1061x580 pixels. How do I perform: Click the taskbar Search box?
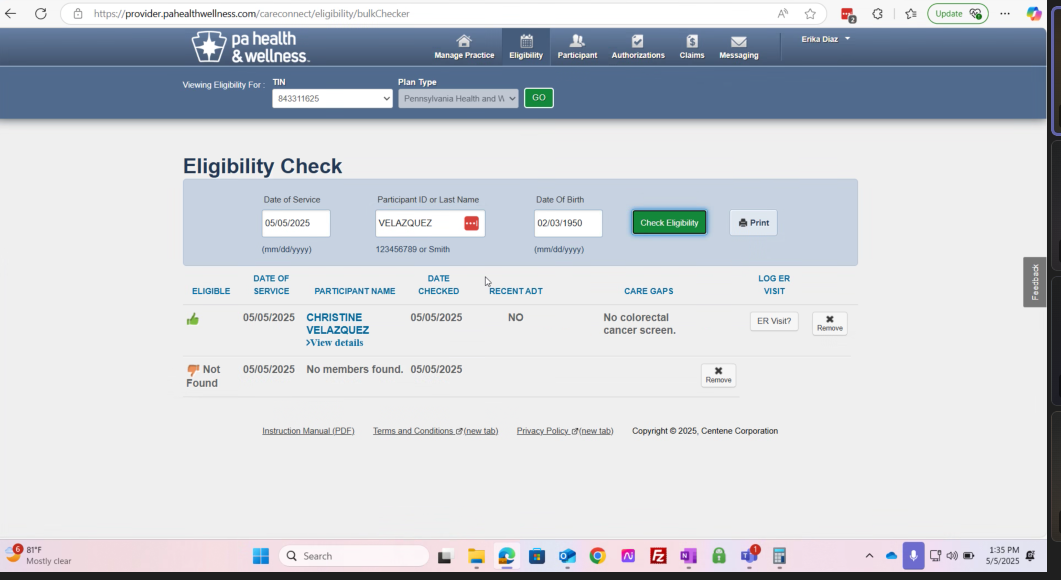tap(354, 556)
